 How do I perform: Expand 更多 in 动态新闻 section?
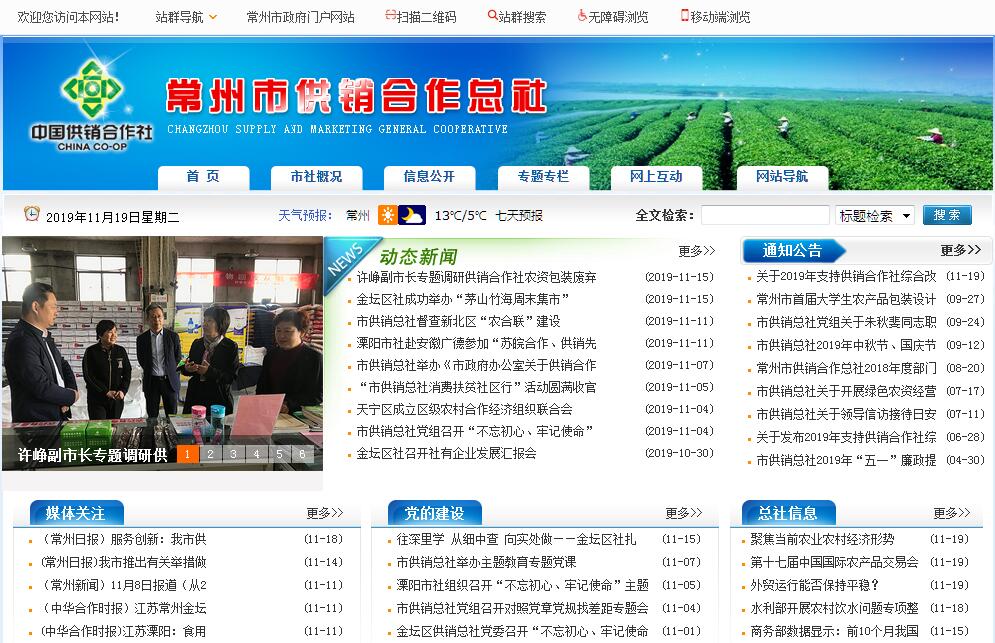tap(696, 251)
